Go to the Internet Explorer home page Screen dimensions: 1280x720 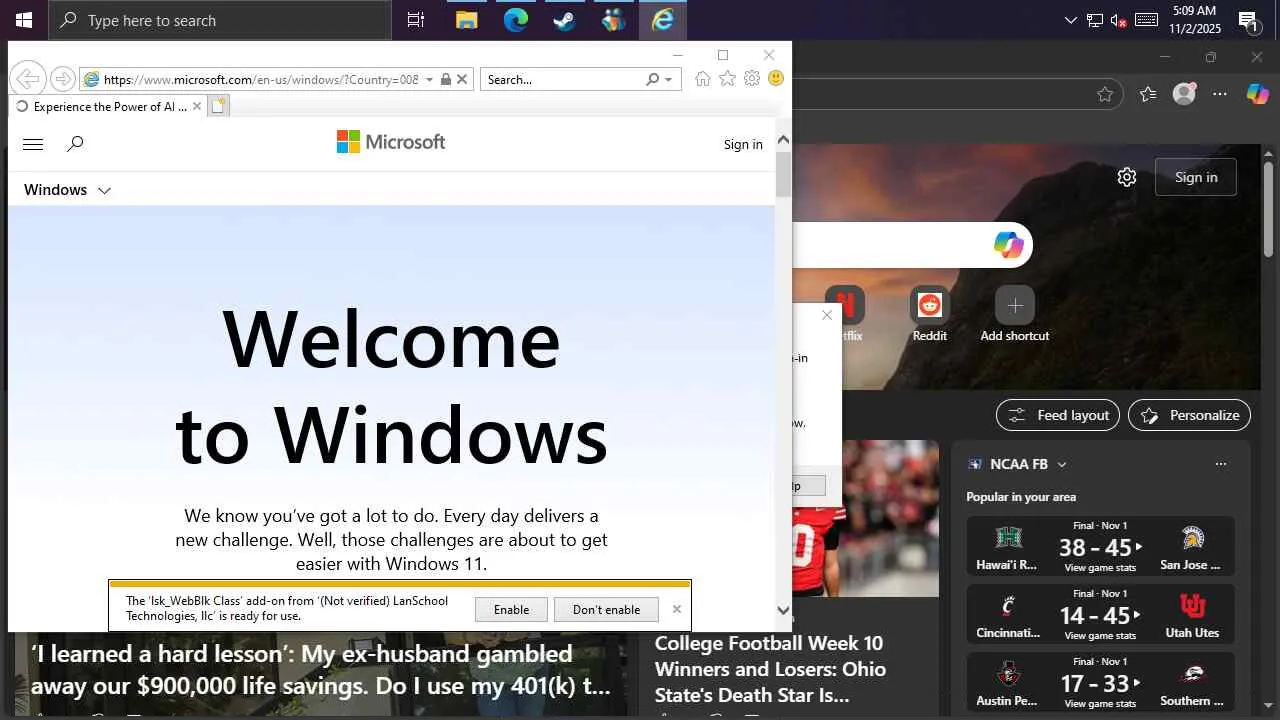702,79
